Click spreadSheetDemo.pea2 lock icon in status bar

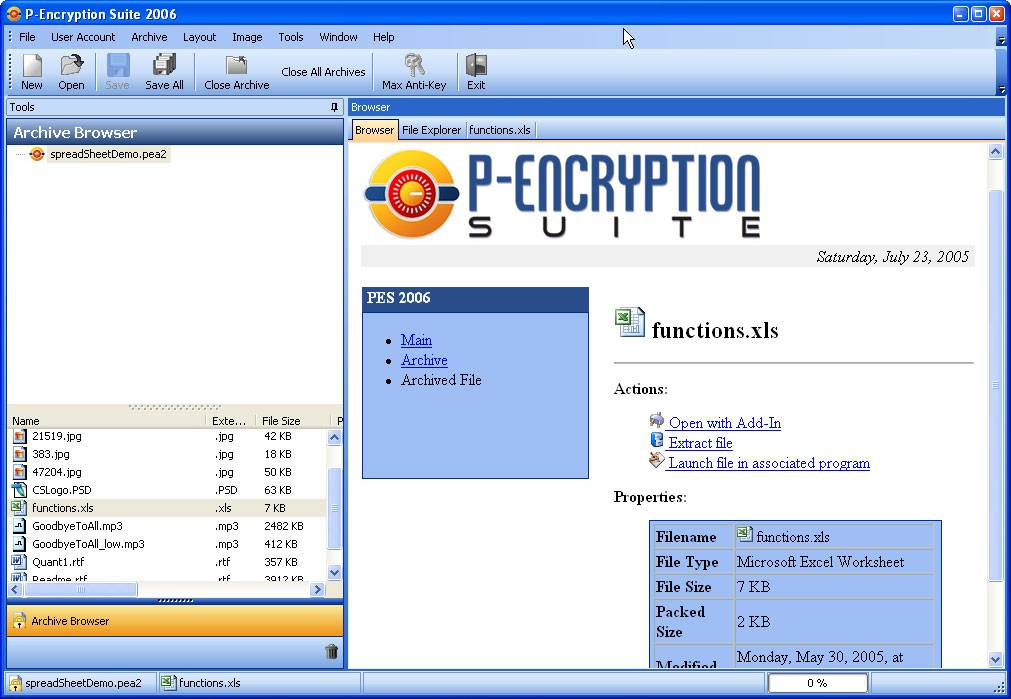pos(15,683)
